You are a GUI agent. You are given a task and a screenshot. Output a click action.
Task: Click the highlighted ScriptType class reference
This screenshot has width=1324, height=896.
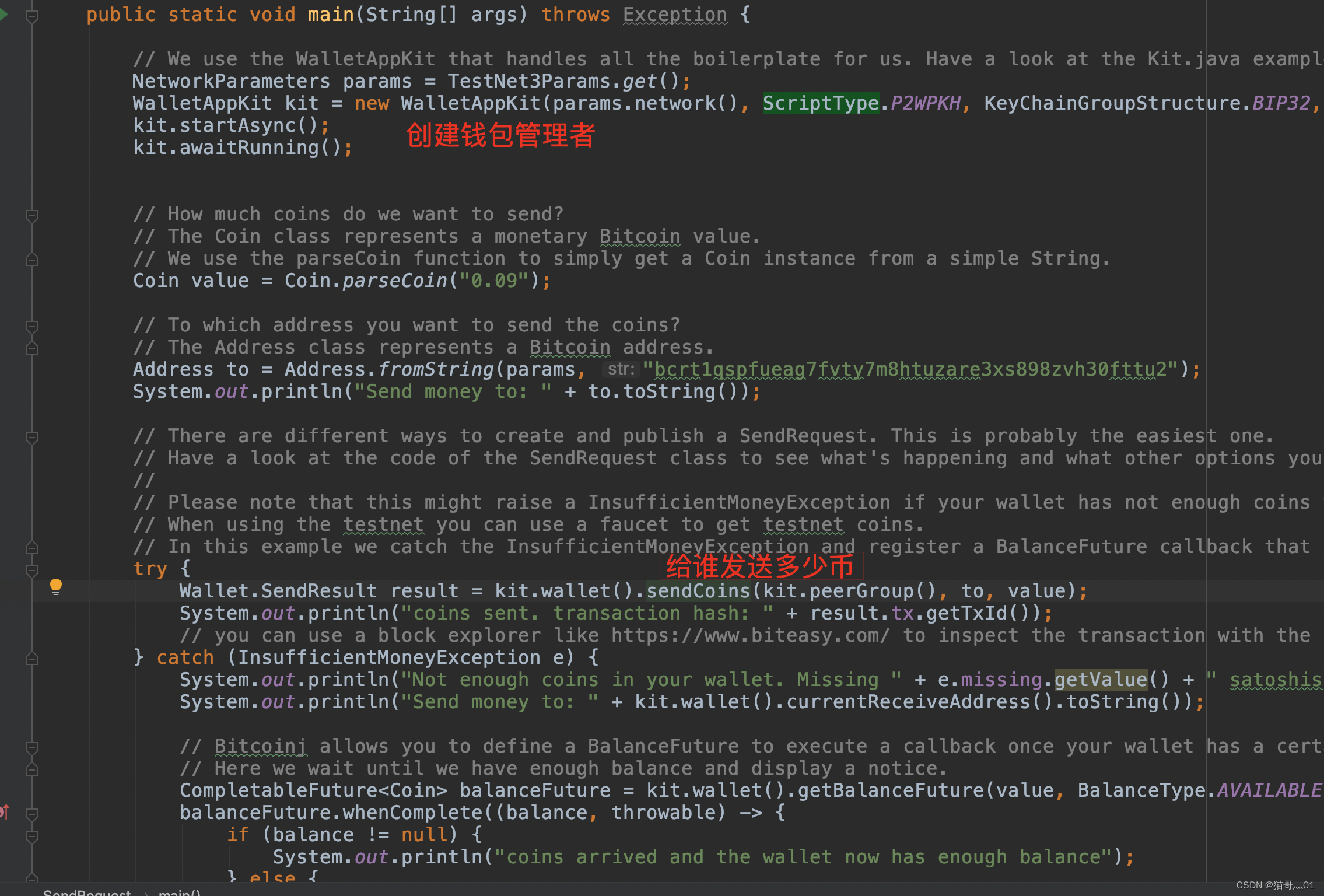pyautogui.click(x=820, y=103)
